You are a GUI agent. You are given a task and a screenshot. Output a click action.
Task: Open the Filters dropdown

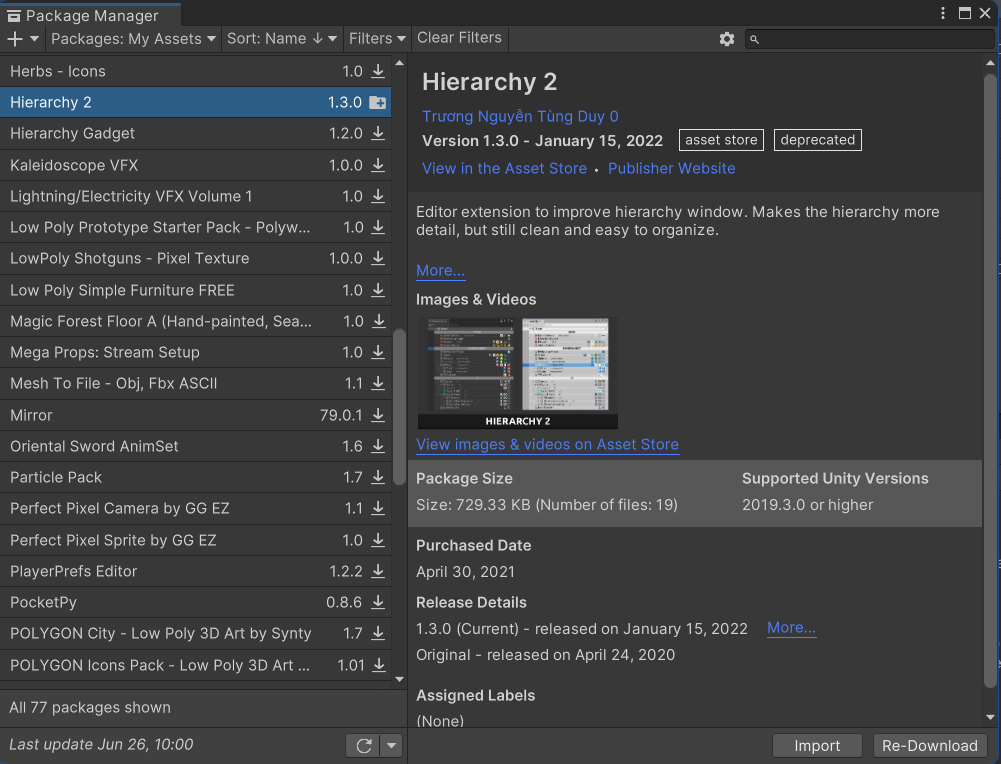tap(377, 39)
